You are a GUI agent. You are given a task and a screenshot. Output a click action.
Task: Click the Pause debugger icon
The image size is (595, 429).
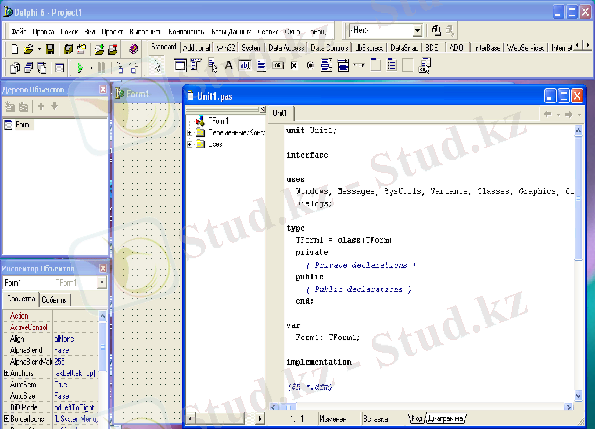coord(101,68)
